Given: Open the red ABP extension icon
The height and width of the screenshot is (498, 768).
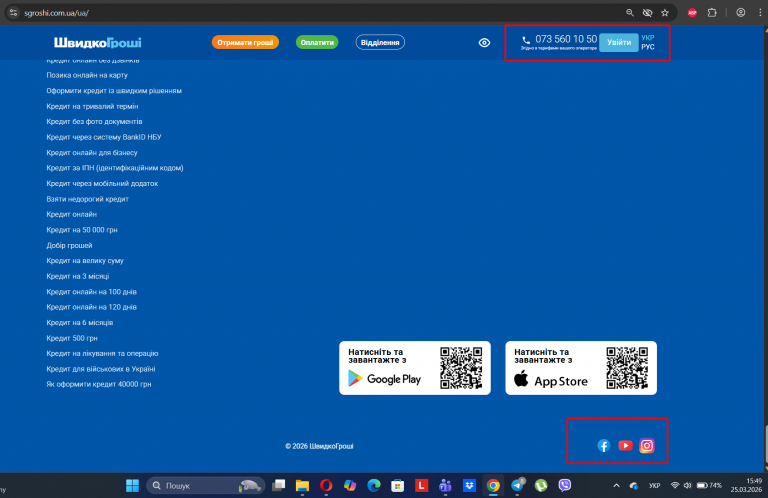Looking at the screenshot, I should (x=692, y=13).
